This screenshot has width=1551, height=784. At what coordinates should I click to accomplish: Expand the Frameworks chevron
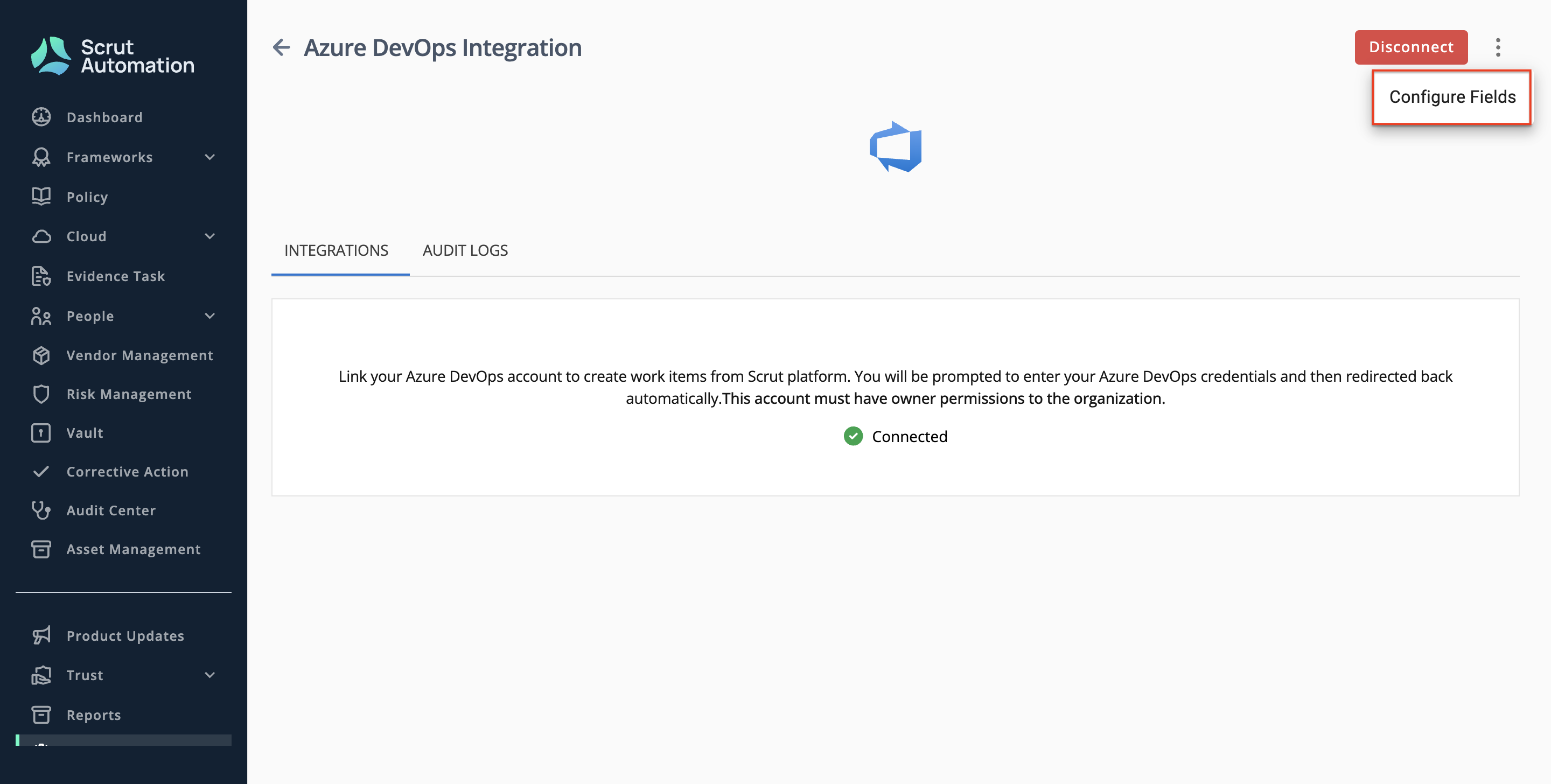[x=209, y=157]
